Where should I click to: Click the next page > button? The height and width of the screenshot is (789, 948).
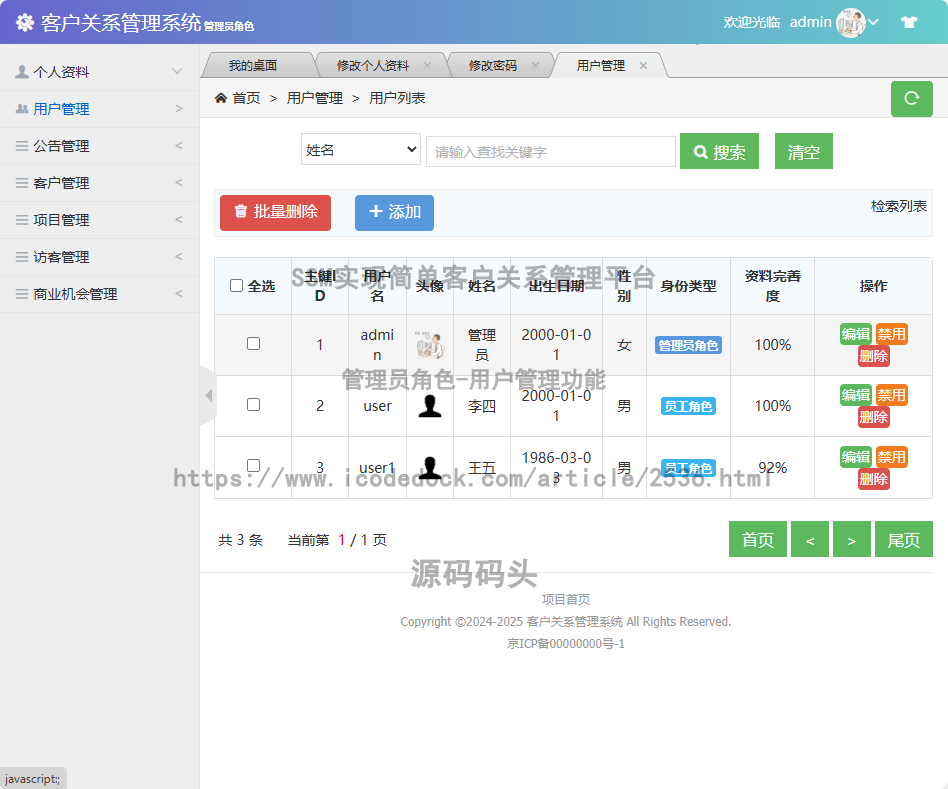point(851,539)
